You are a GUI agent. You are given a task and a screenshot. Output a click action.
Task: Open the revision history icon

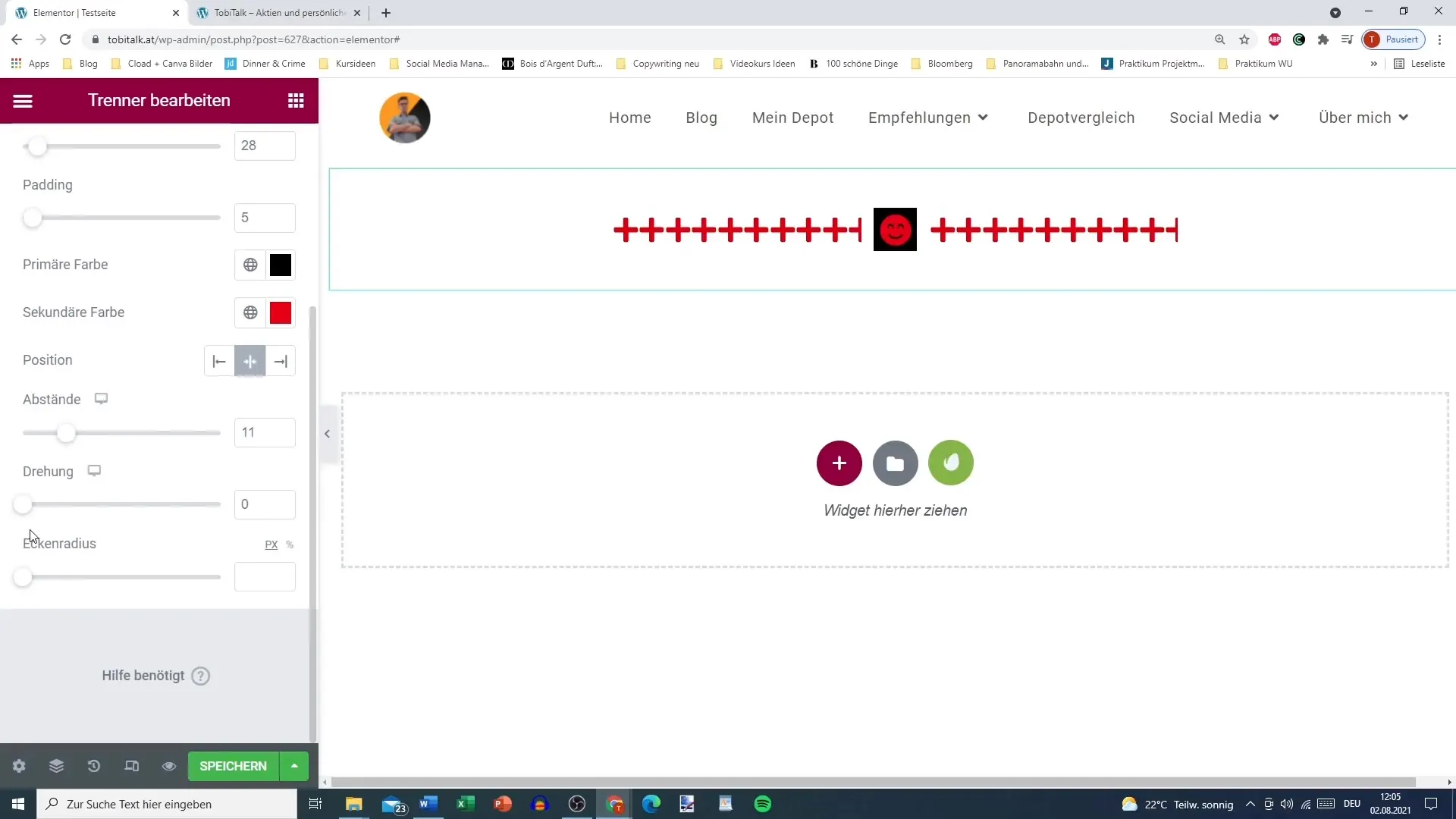[x=94, y=766]
